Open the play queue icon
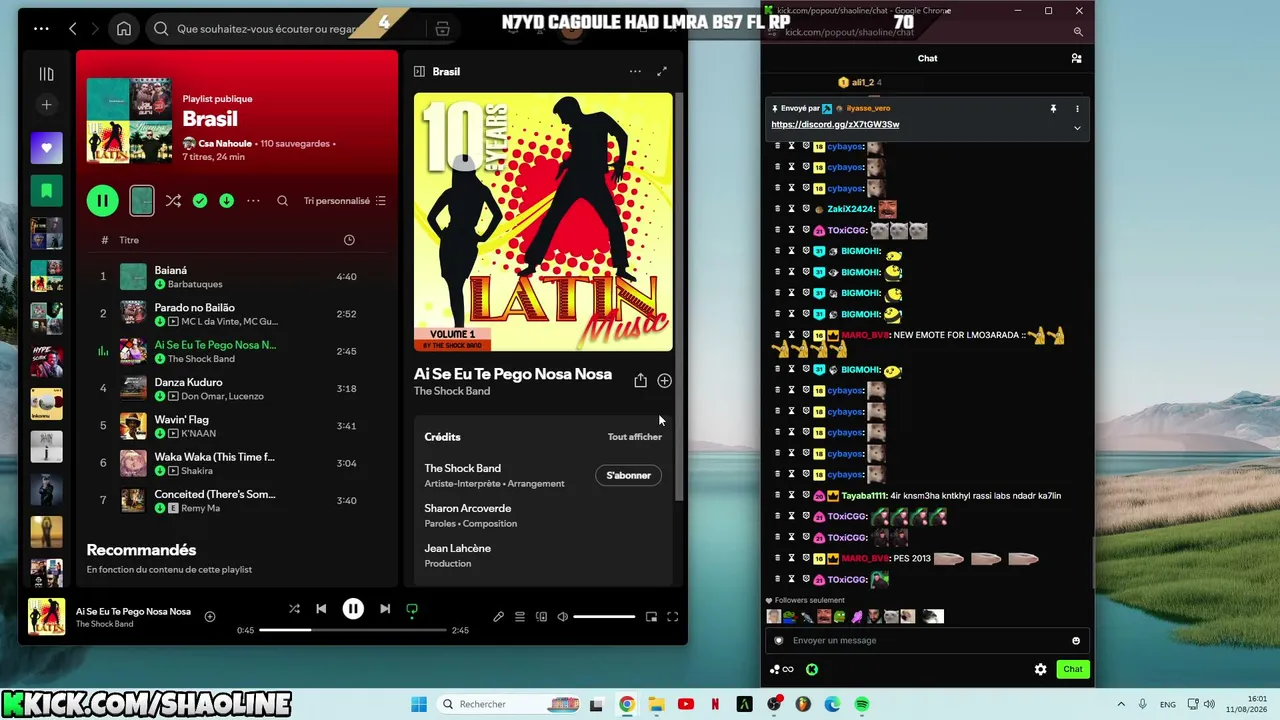This screenshot has height=720, width=1280. pos(520,617)
